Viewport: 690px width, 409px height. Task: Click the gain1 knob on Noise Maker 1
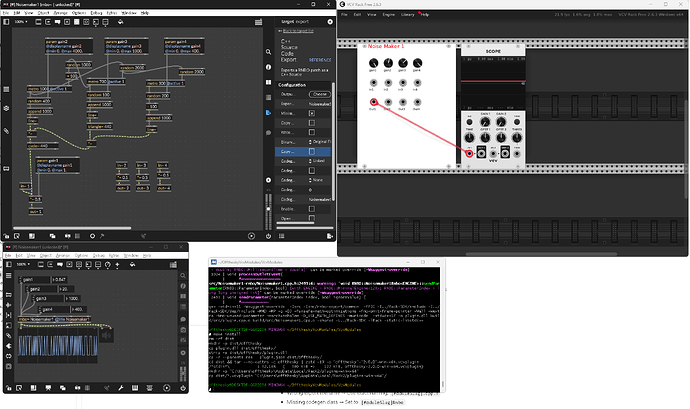(x=373, y=61)
